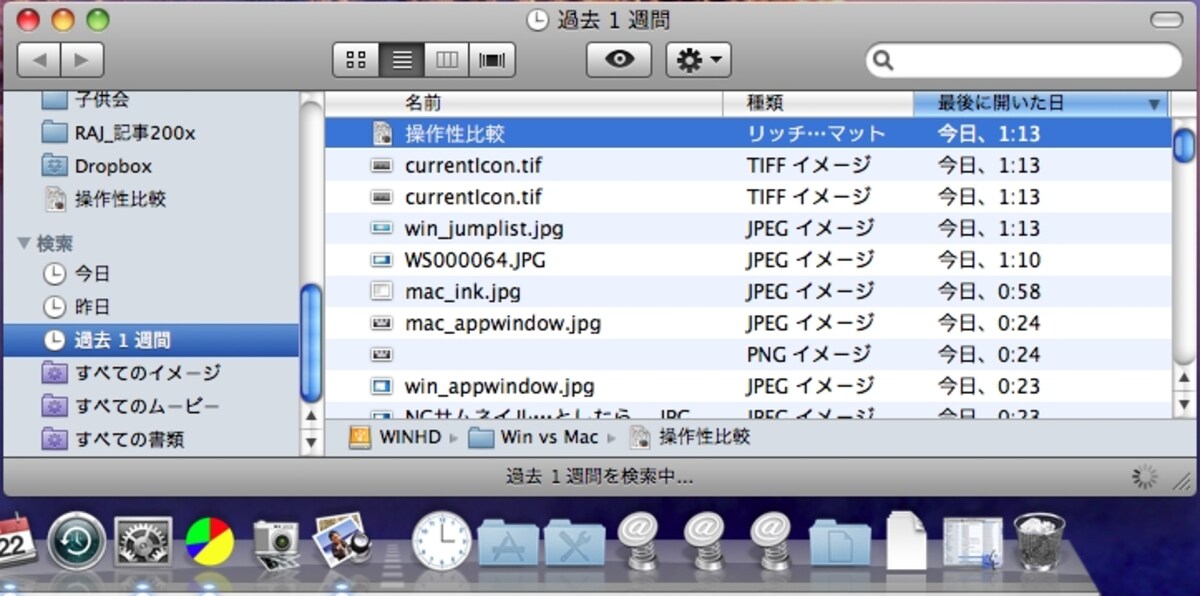Open the camera app in dock
The image size is (1200, 596).
point(276,543)
